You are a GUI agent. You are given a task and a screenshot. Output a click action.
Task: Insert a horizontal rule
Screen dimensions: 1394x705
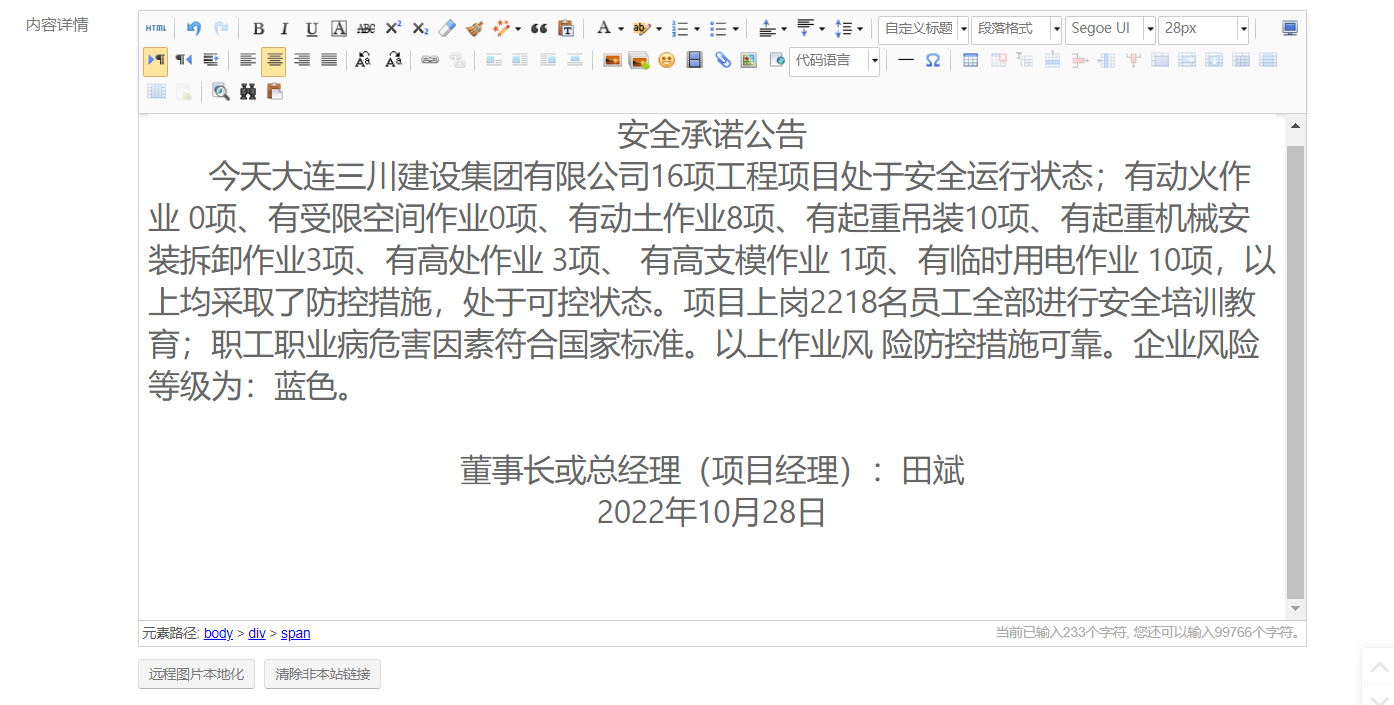pyautogui.click(x=906, y=60)
